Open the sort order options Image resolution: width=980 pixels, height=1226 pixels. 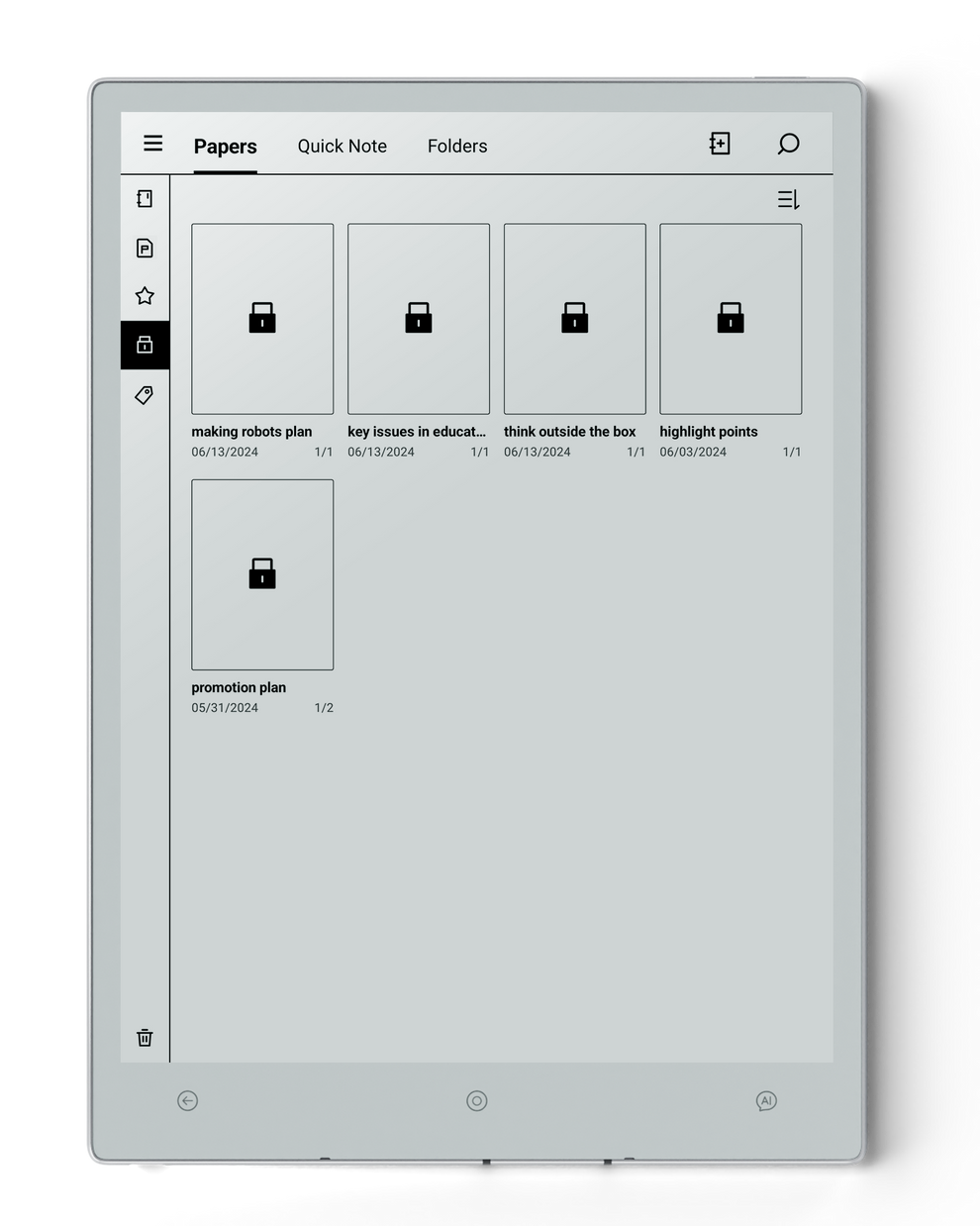pyautogui.click(x=788, y=200)
